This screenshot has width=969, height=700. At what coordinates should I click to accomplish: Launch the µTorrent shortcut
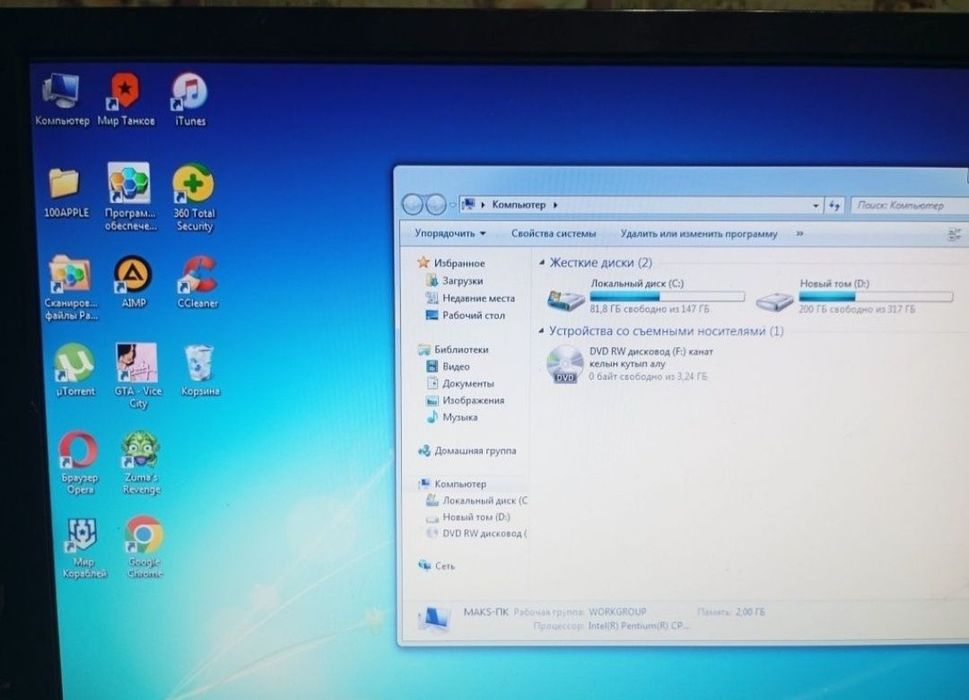[x=75, y=369]
